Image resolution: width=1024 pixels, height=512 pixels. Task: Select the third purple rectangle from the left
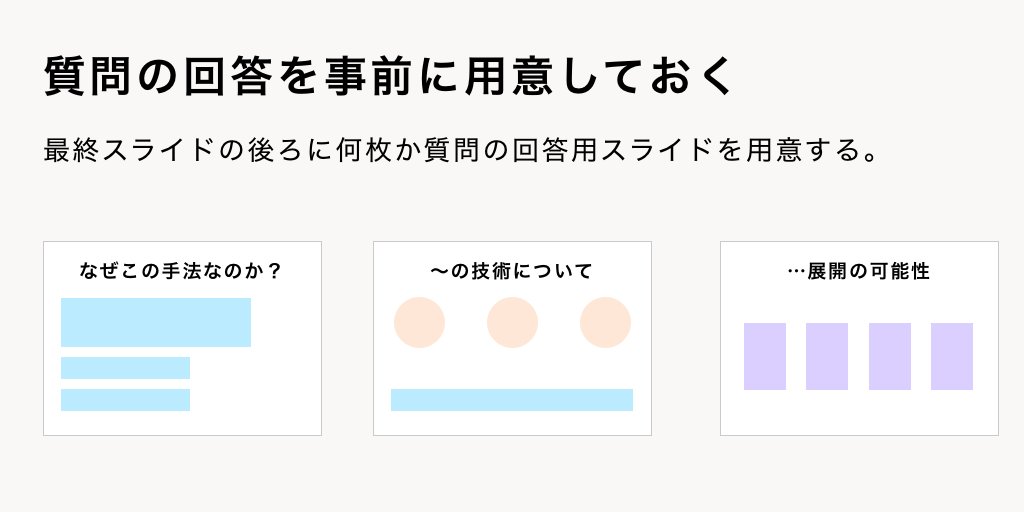tap(890, 356)
